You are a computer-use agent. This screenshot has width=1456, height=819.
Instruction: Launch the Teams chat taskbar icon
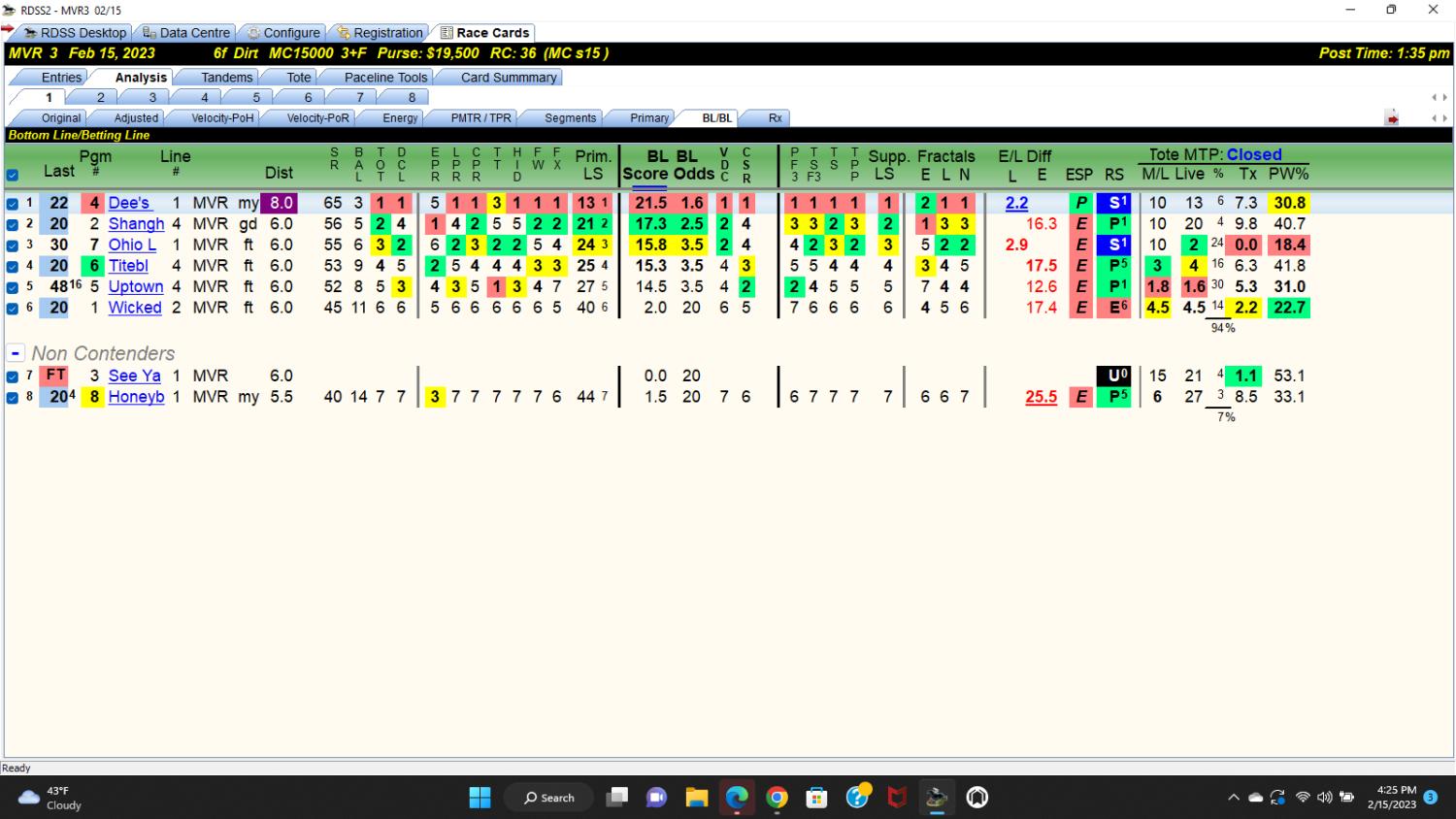[657, 798]
